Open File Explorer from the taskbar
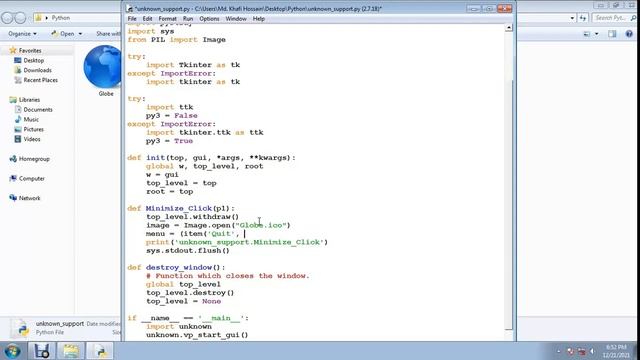640x360 pixels. click(71, 351)
